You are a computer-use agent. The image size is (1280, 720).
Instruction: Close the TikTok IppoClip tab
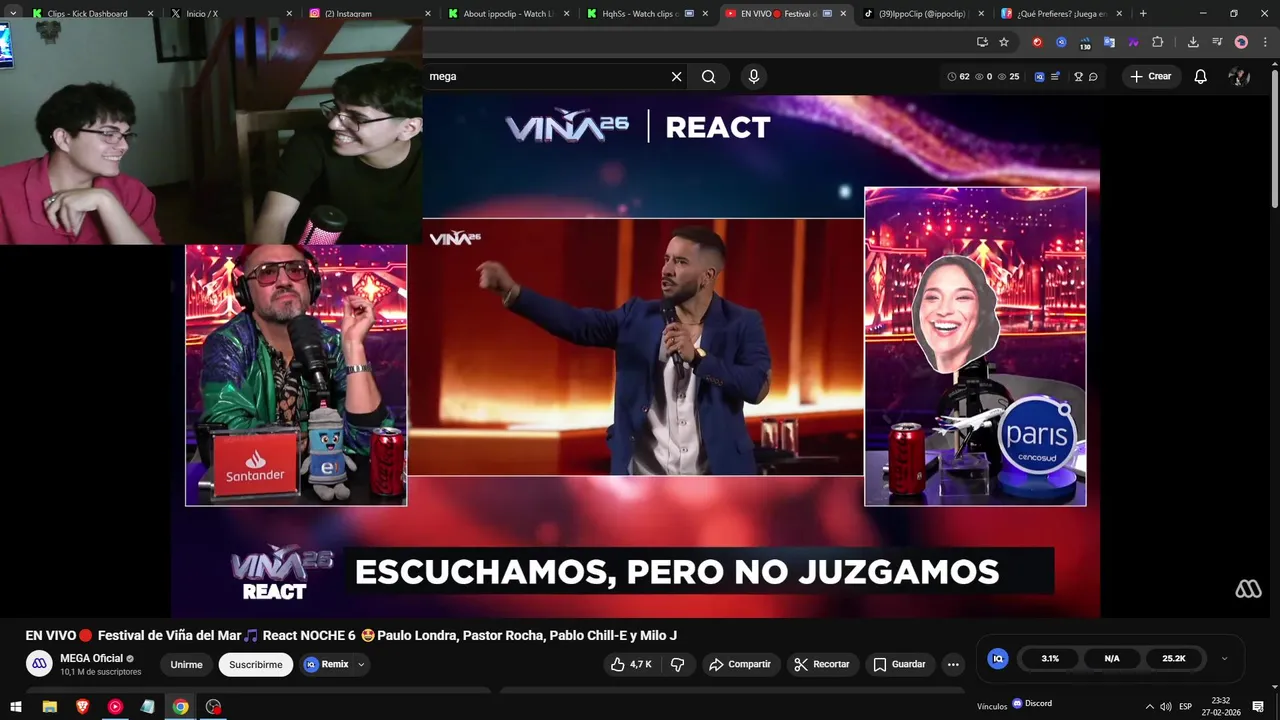[x=981, y=14]
